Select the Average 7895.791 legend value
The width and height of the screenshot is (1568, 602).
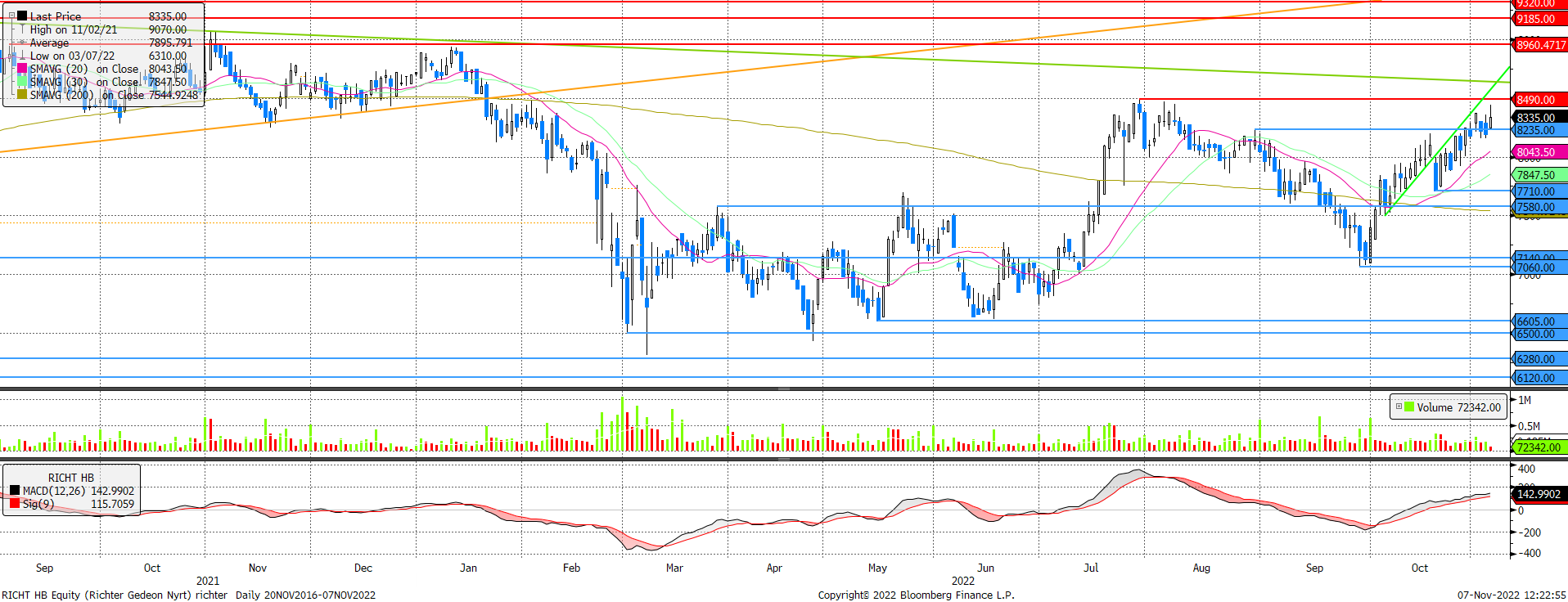(x=170, y=43)
